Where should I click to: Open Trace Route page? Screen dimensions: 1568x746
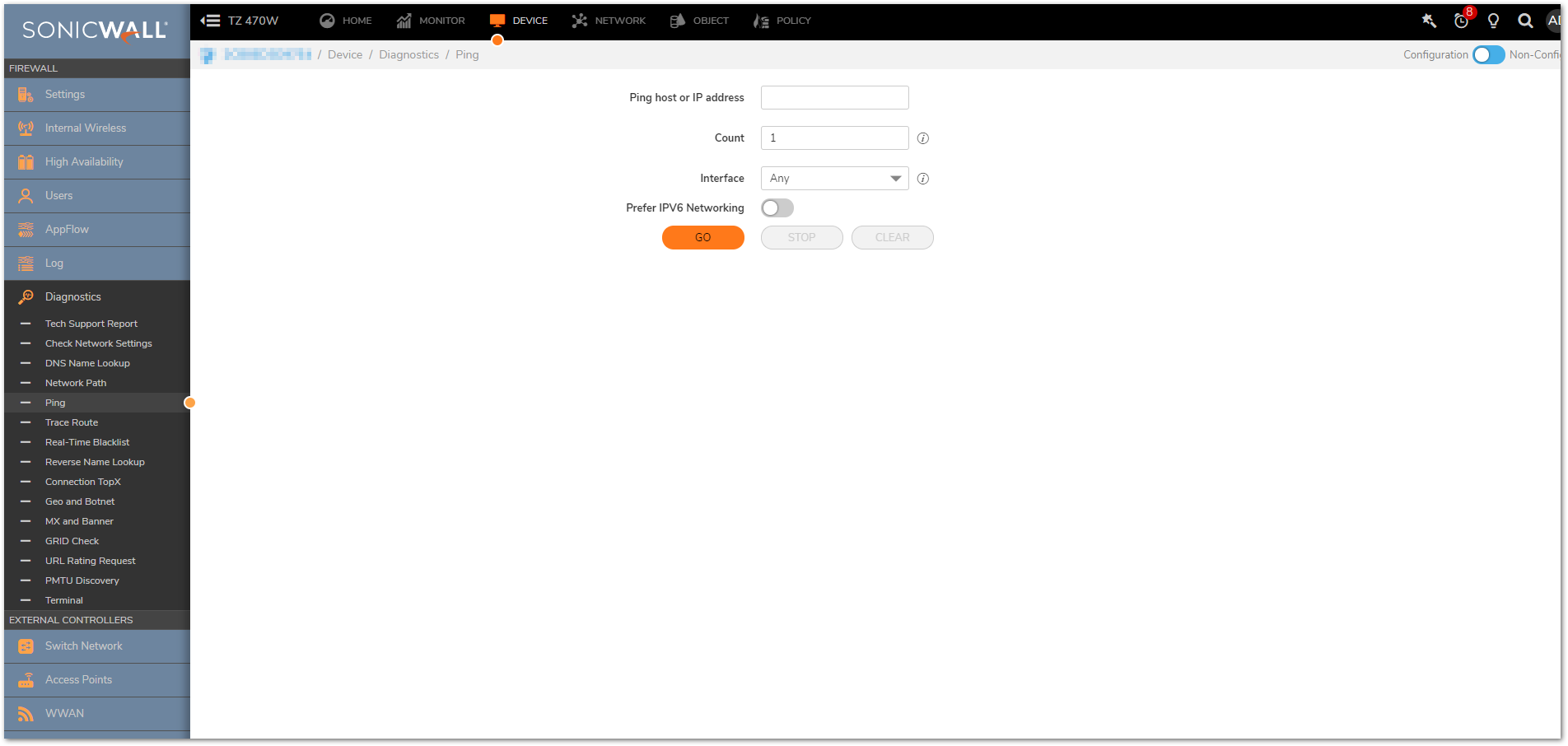72,422
